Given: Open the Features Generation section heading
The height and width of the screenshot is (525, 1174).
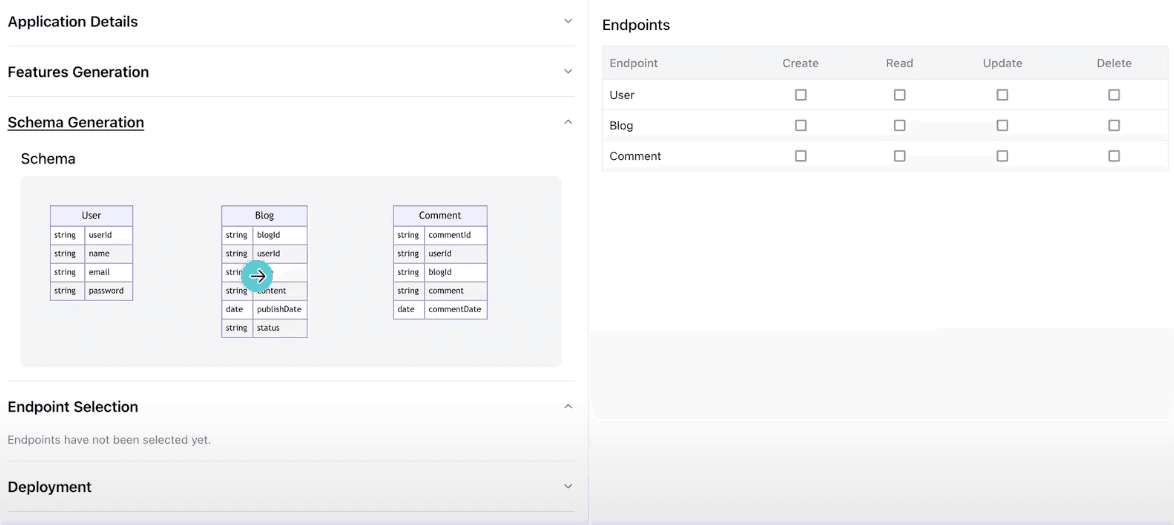Looking at the screenshot, I should pyautogui.click(x=78, y=72).
